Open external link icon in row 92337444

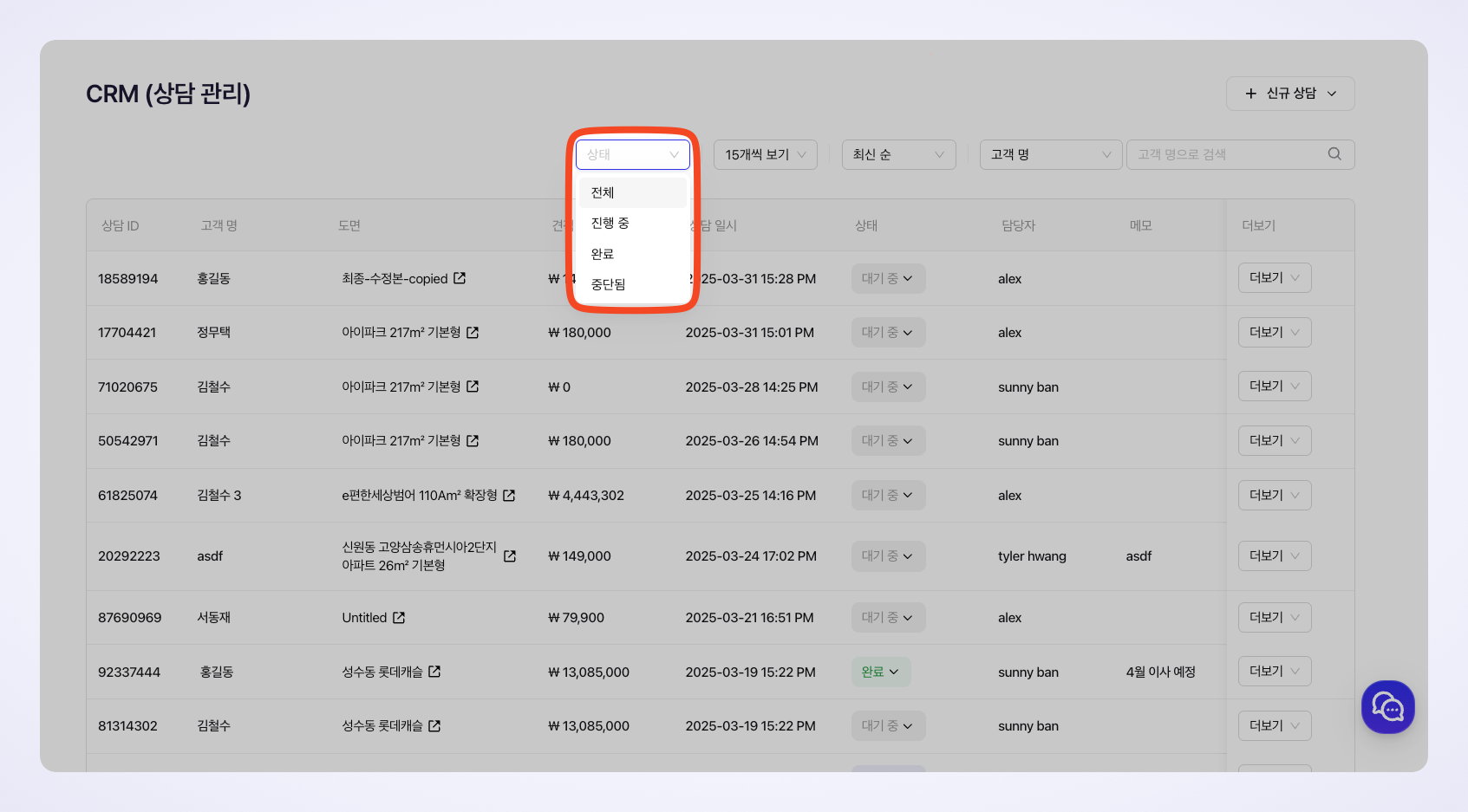tap(434, 672)
